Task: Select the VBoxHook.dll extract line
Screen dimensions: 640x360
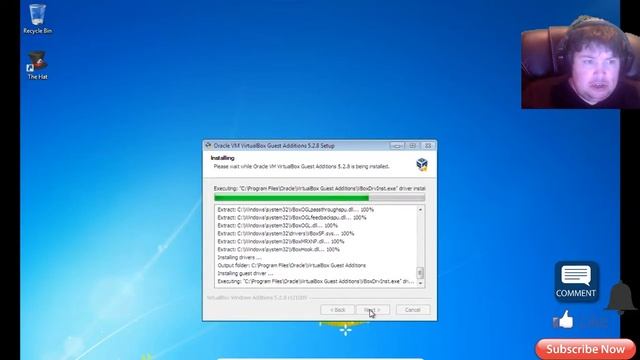Action: tap(278, 249)
